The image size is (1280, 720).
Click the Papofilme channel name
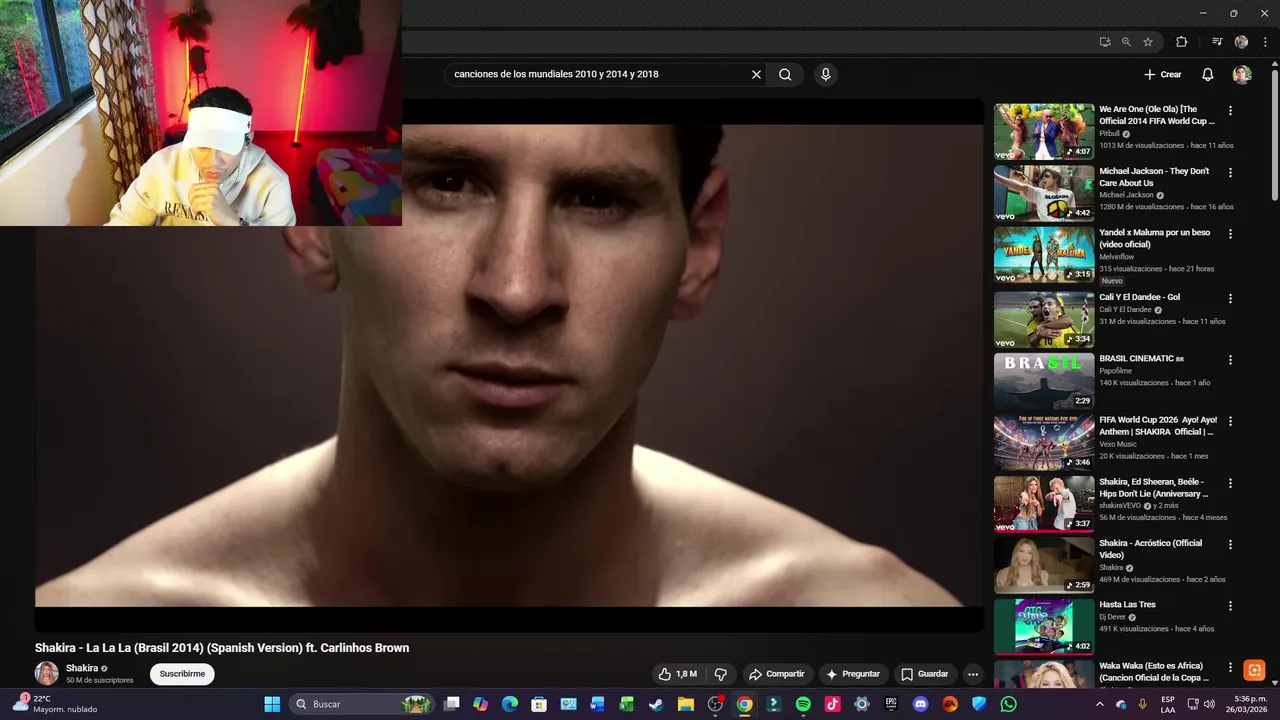1115,371
